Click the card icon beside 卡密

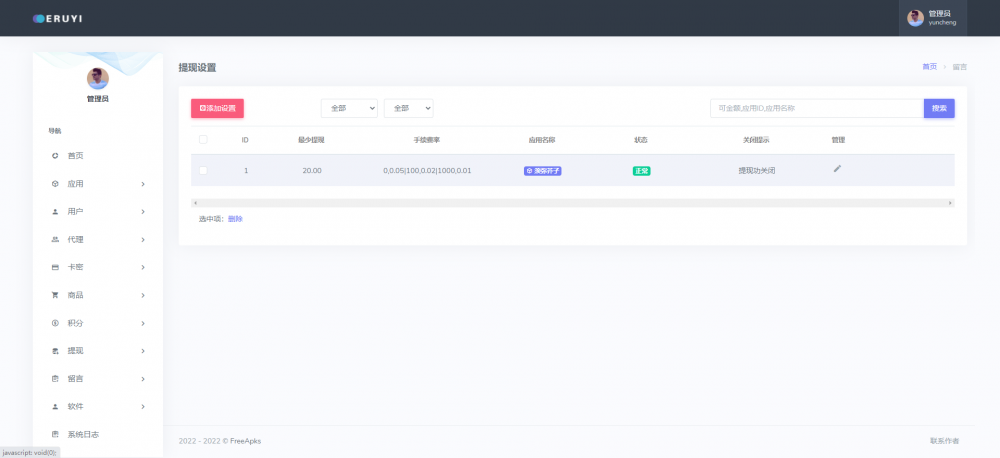tap(55, 267)
